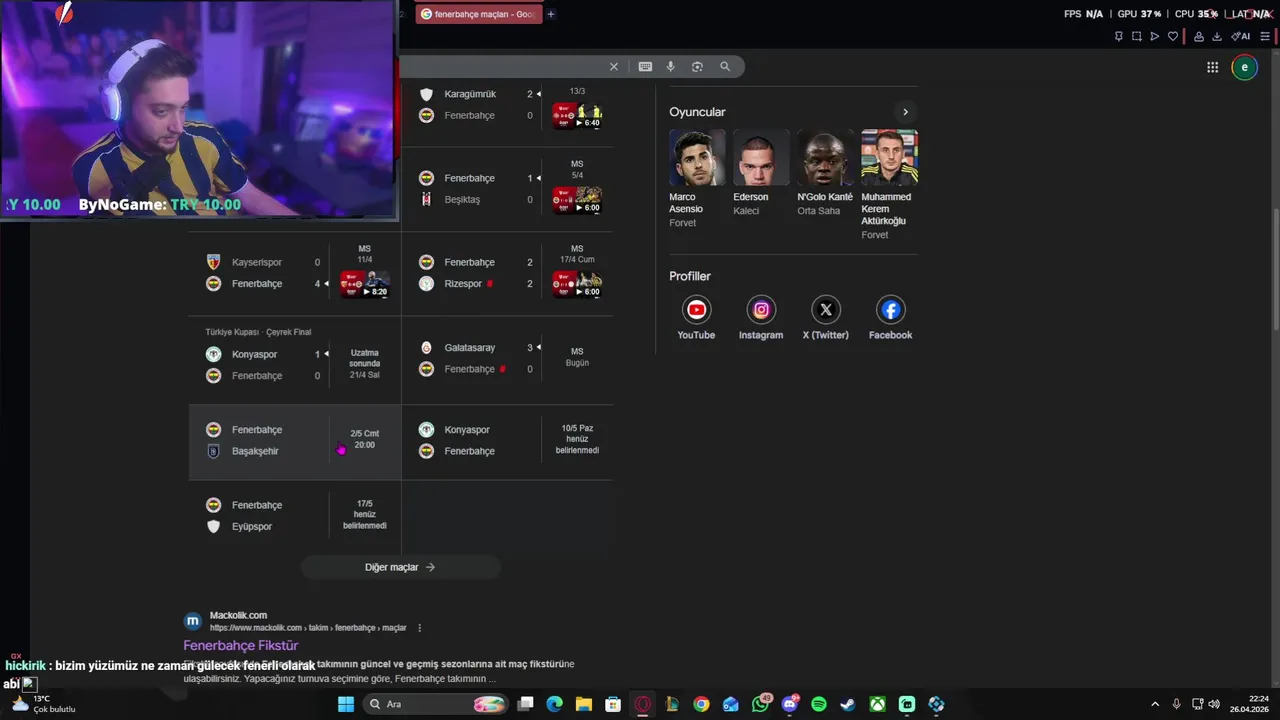Open WhatsApp from the taskbar
Screen dimensions: 1280x720
tap(761, 704)
